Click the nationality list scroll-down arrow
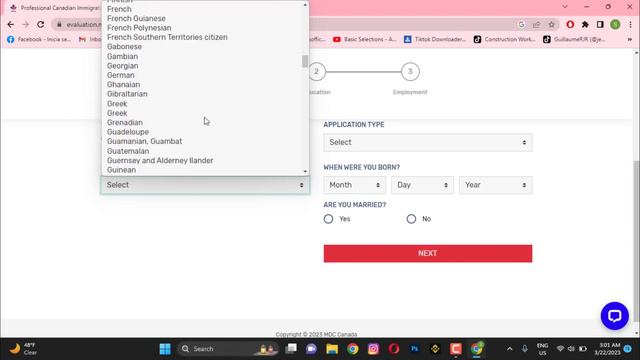This screenshot has height=360, width=640. pyautogui.click(x=305, y=171)
